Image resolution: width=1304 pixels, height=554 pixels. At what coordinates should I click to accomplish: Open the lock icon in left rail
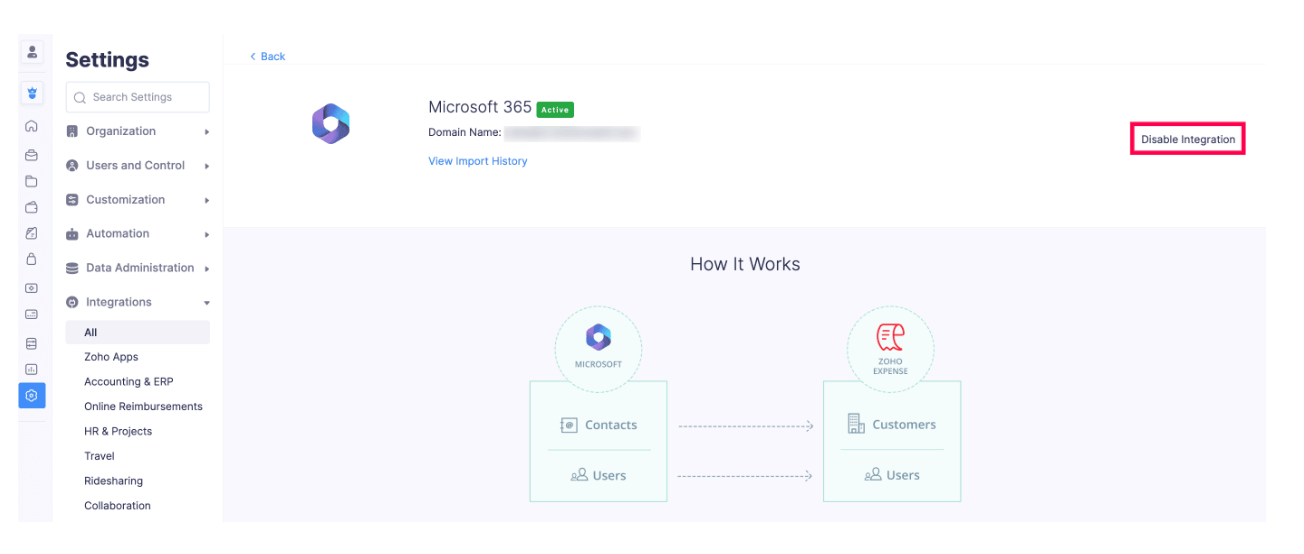(32, 260)
